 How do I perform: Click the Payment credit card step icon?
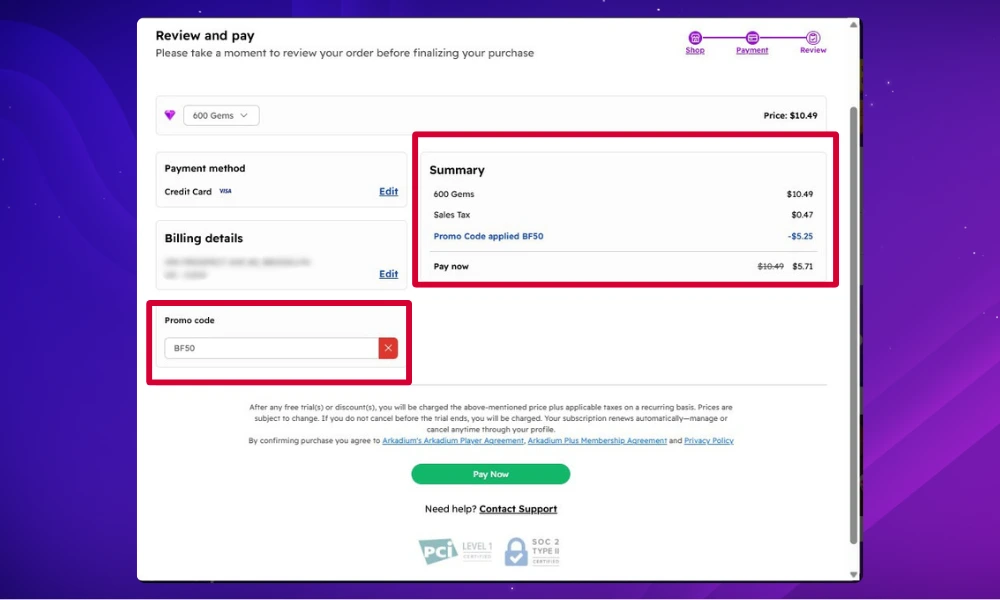coord(752,36)
